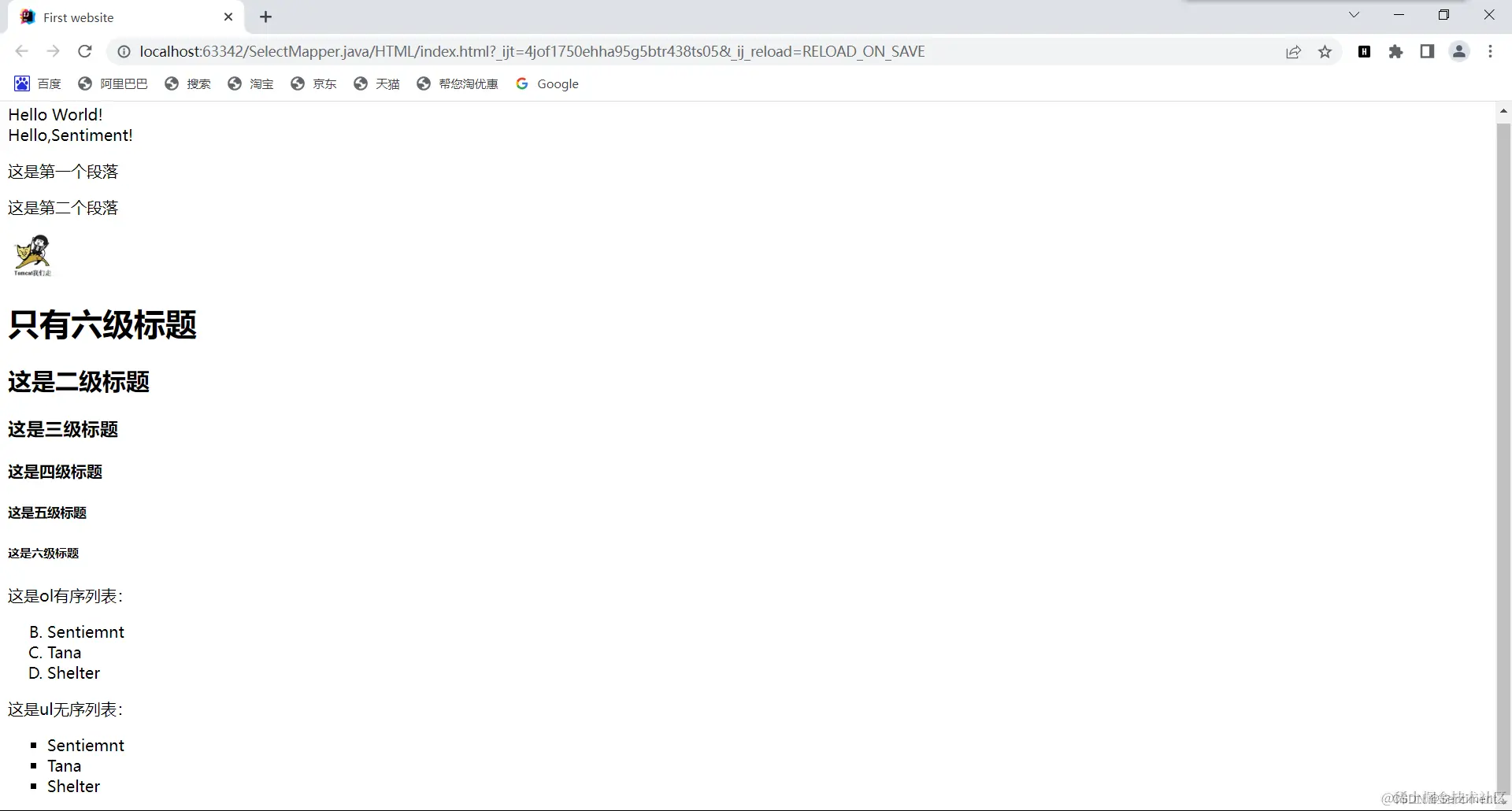This screenshot has height=811, width=1512.
Task: Open the Google bookmark
Action: point(547,83)
